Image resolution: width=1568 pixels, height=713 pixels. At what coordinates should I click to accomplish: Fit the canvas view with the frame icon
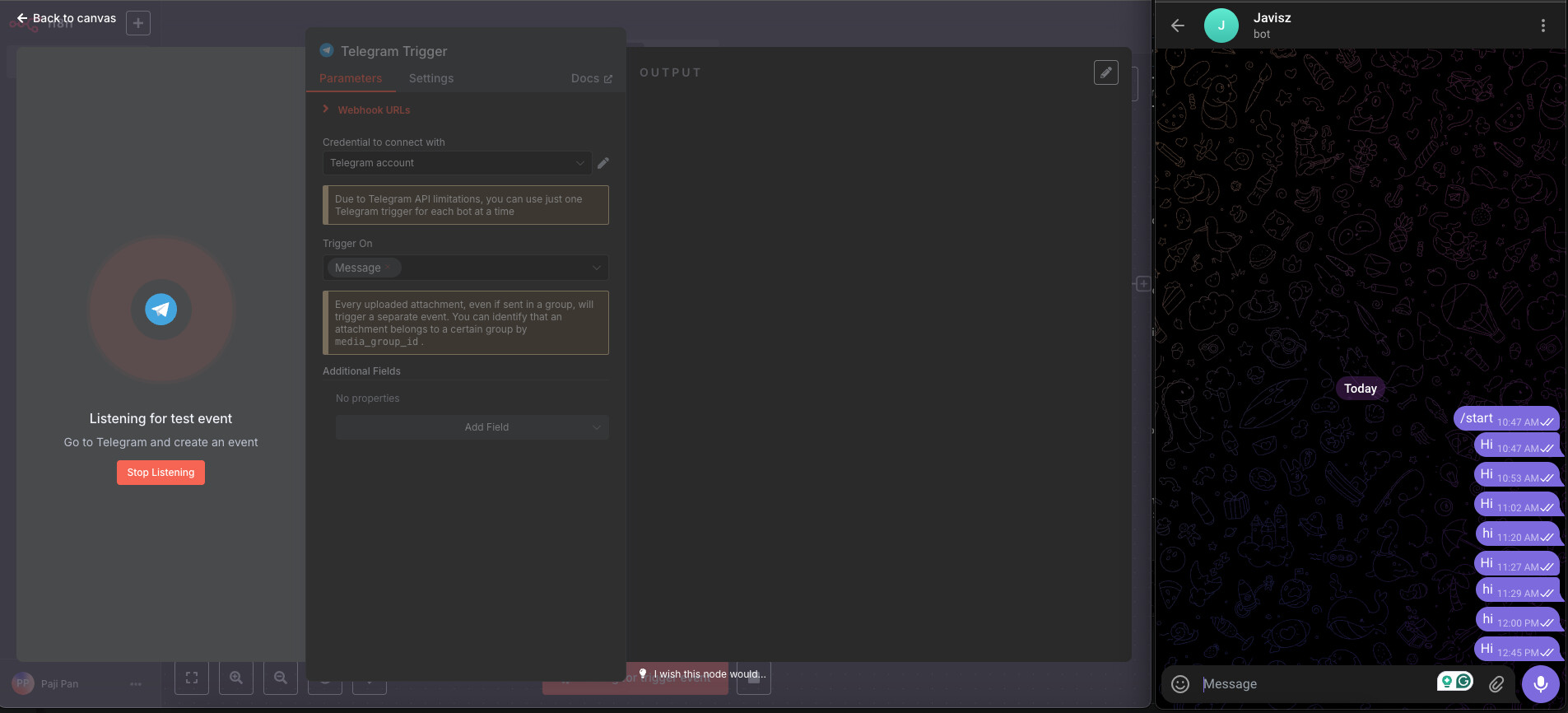click(192, 678)
